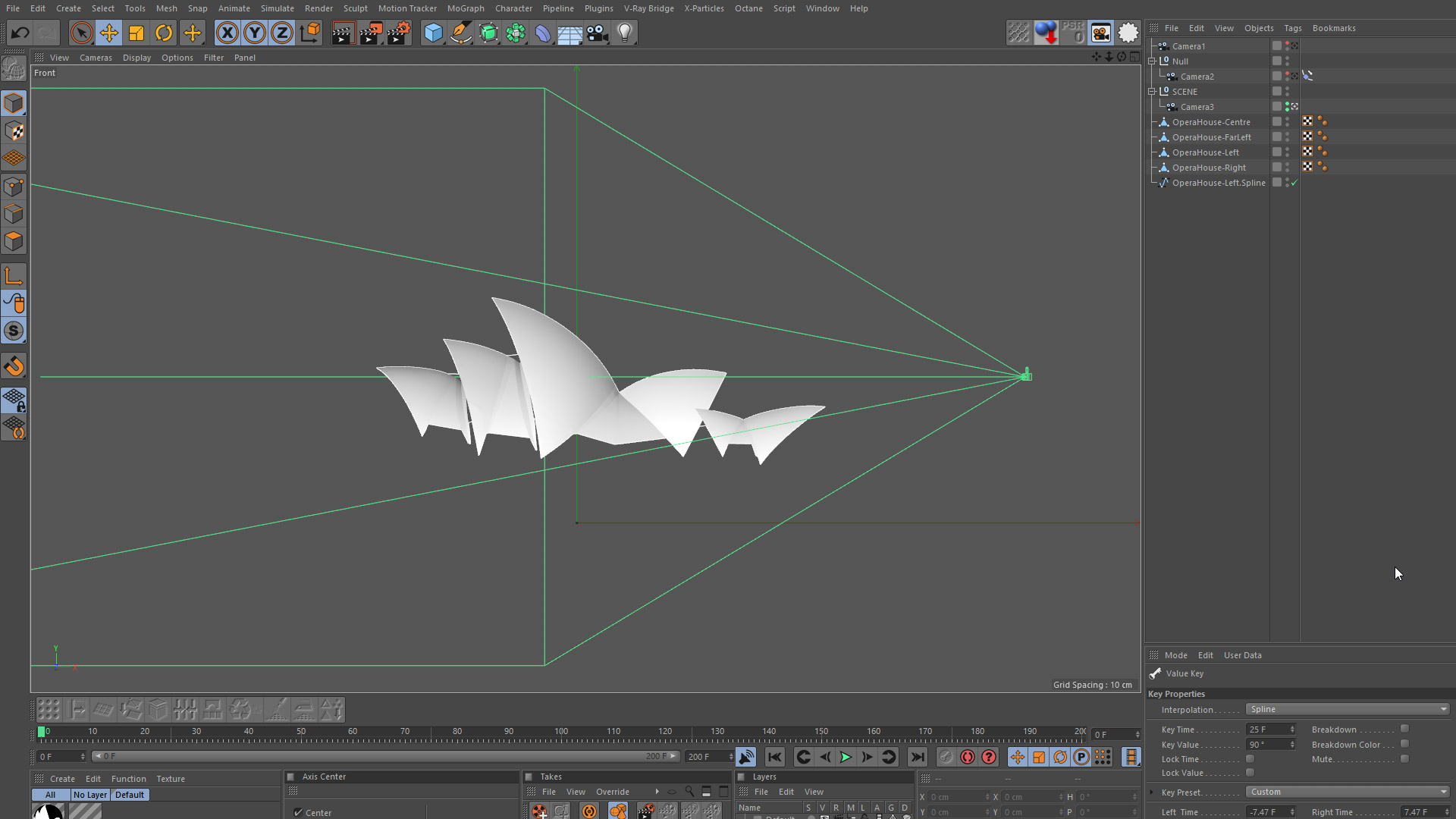Image resolution: width=1456 pixels, height=819 pixels.
Task: Open the Render to Picture Viewer icon
Action: point(370,33)
